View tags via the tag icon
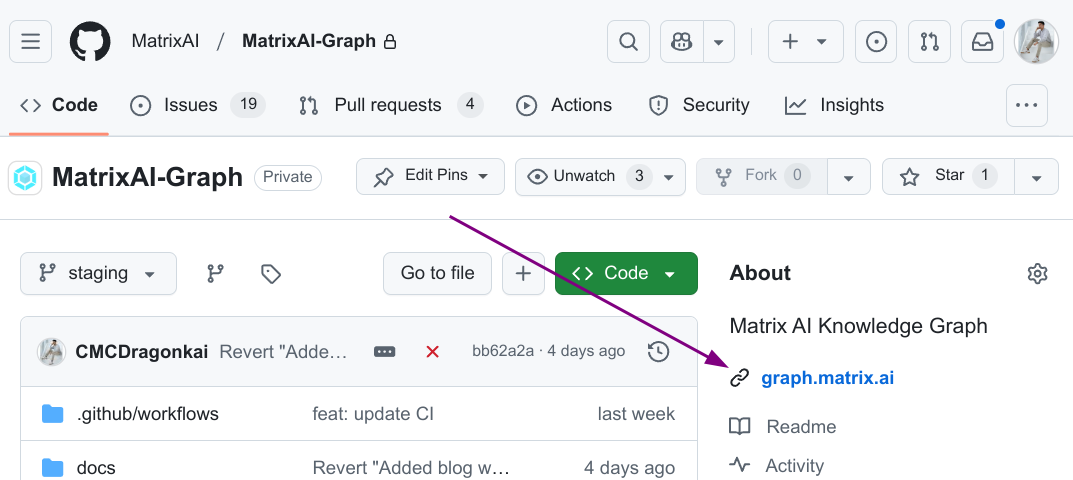This screenshot has height=480, width=1073. point(270,273)
